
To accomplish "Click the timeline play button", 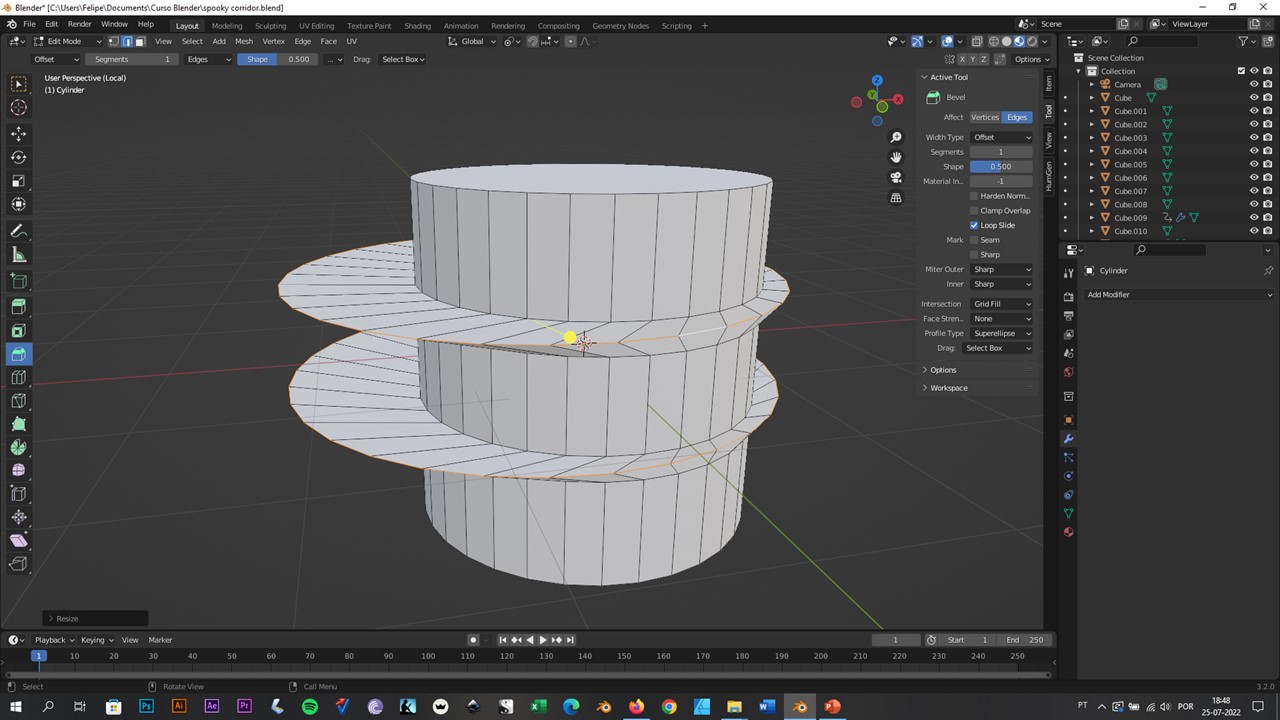I will click(x=543, y=640).
